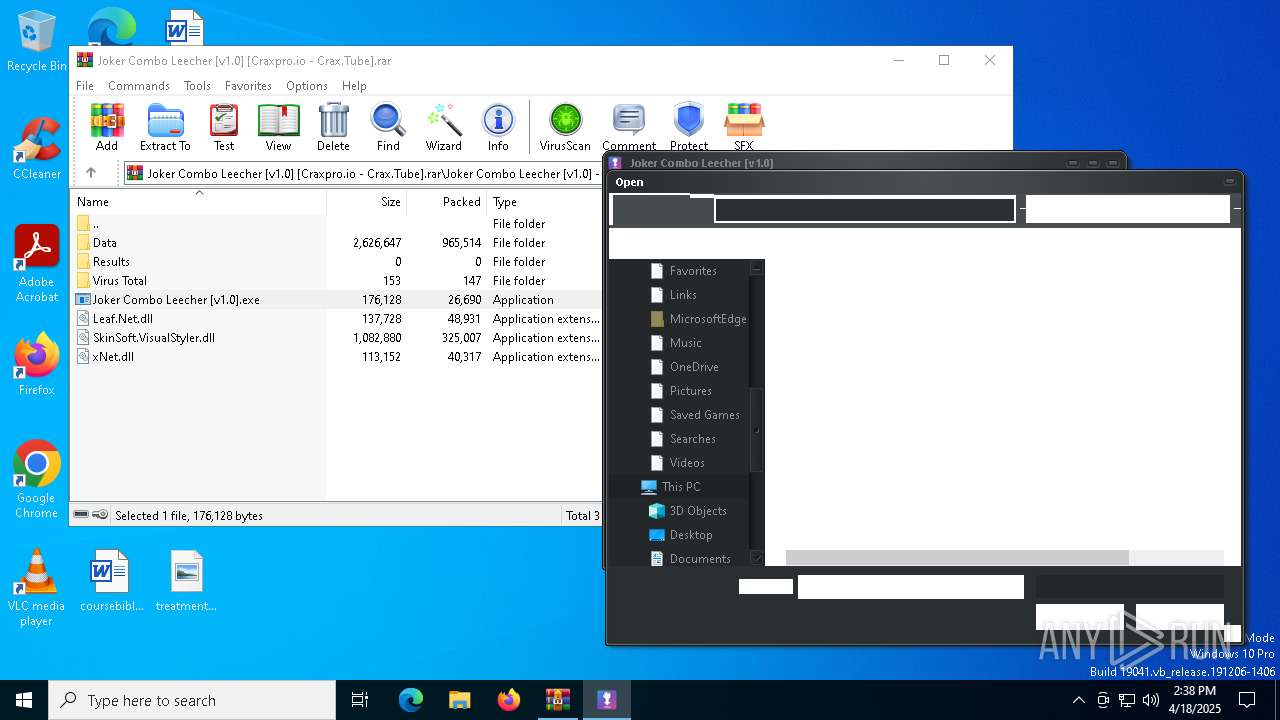Click the SFX toolbar icon

744,127
